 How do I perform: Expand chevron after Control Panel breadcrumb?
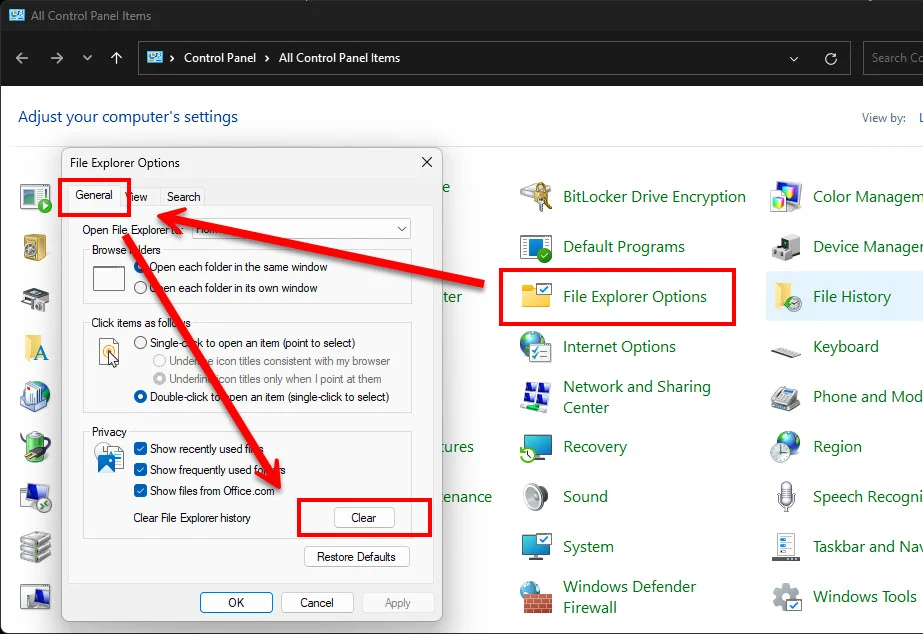pyautogui.click(x=267, y=58)
